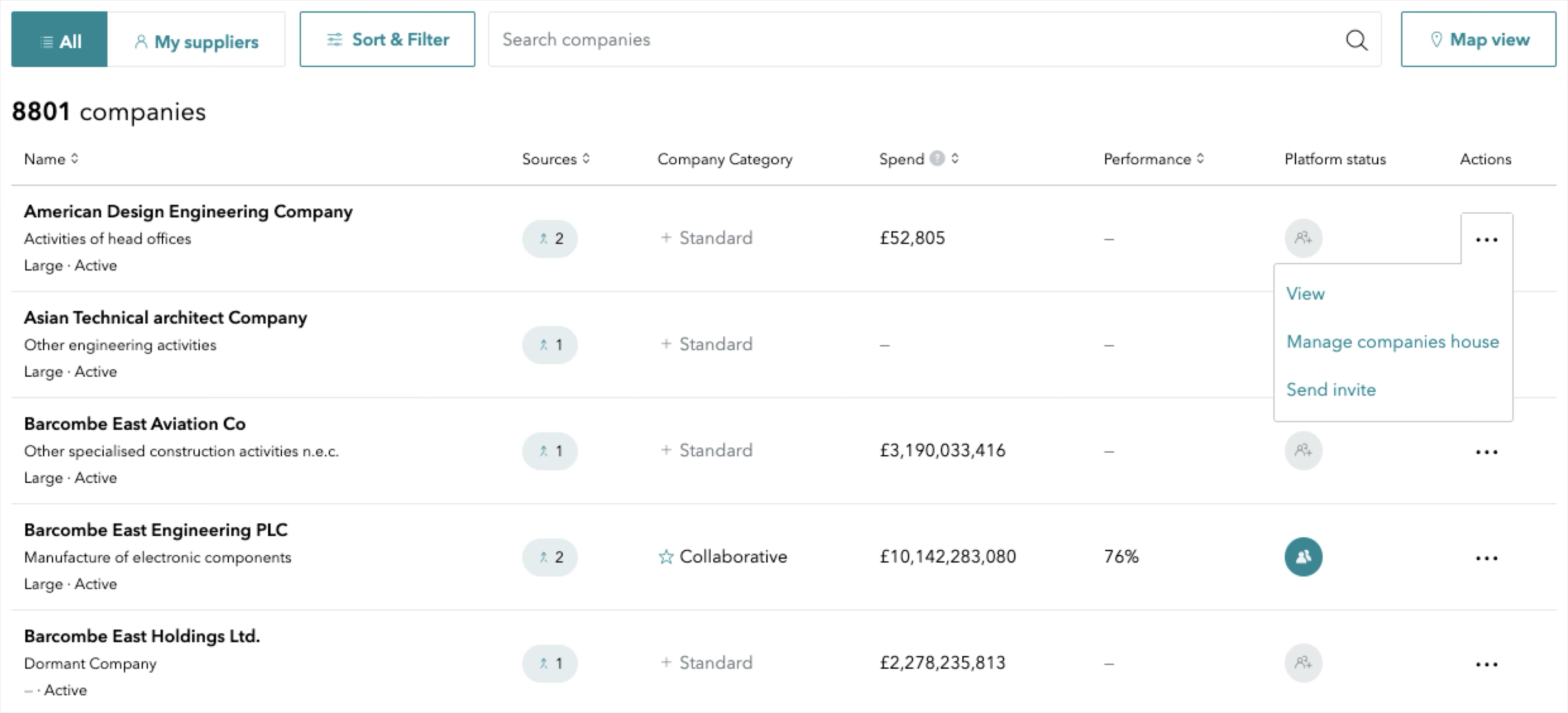This screenshot has width=1568, height=713.
Task: Open Barcombe East Holdings Ltd. details
Action: pos(142,636)
